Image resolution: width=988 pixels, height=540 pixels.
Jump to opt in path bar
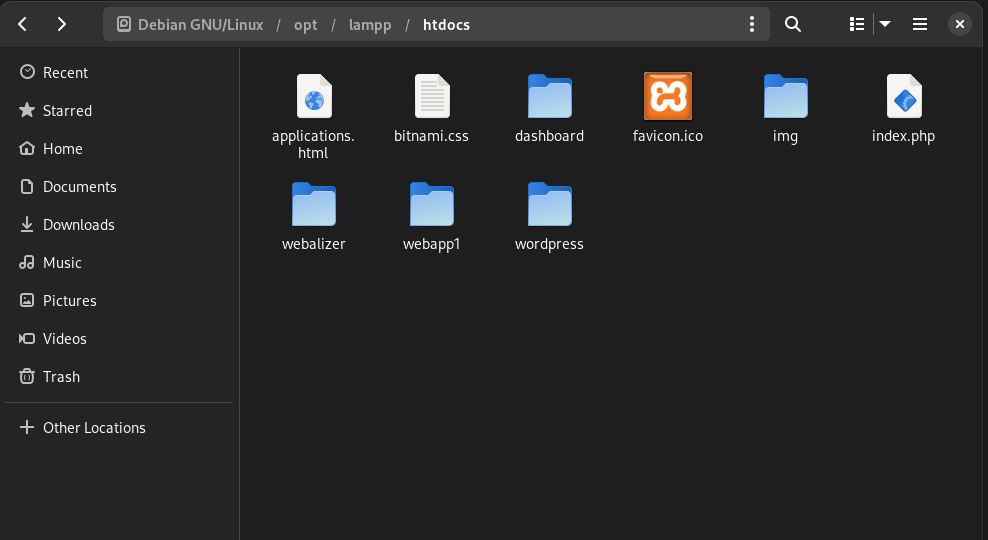coord(306,24)
